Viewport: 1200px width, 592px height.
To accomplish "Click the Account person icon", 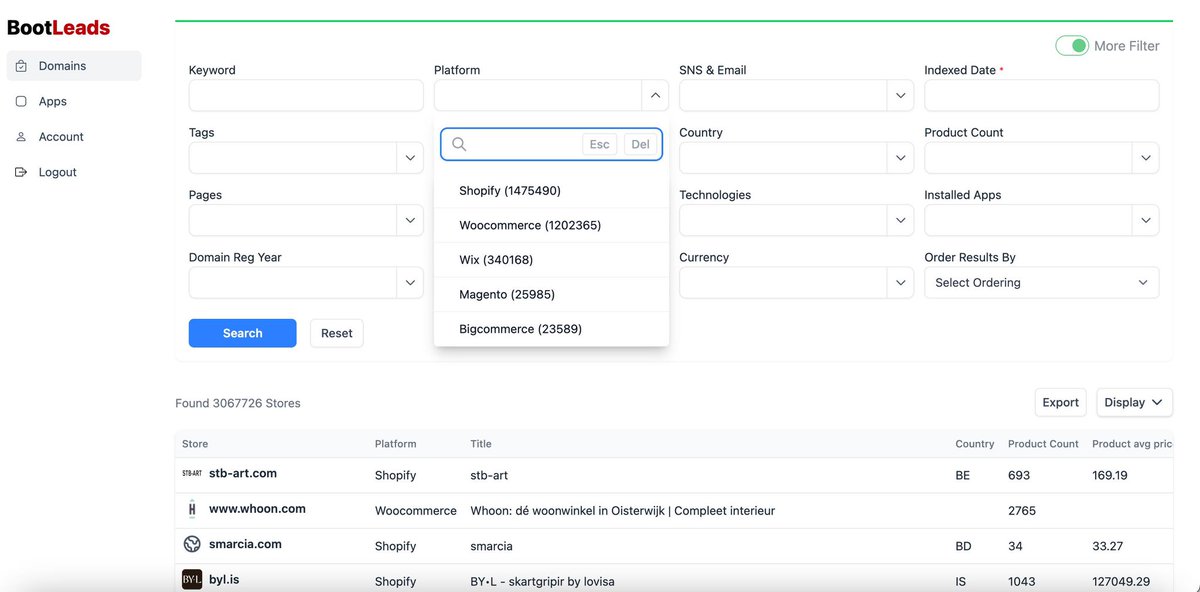I will click(22, 137).
